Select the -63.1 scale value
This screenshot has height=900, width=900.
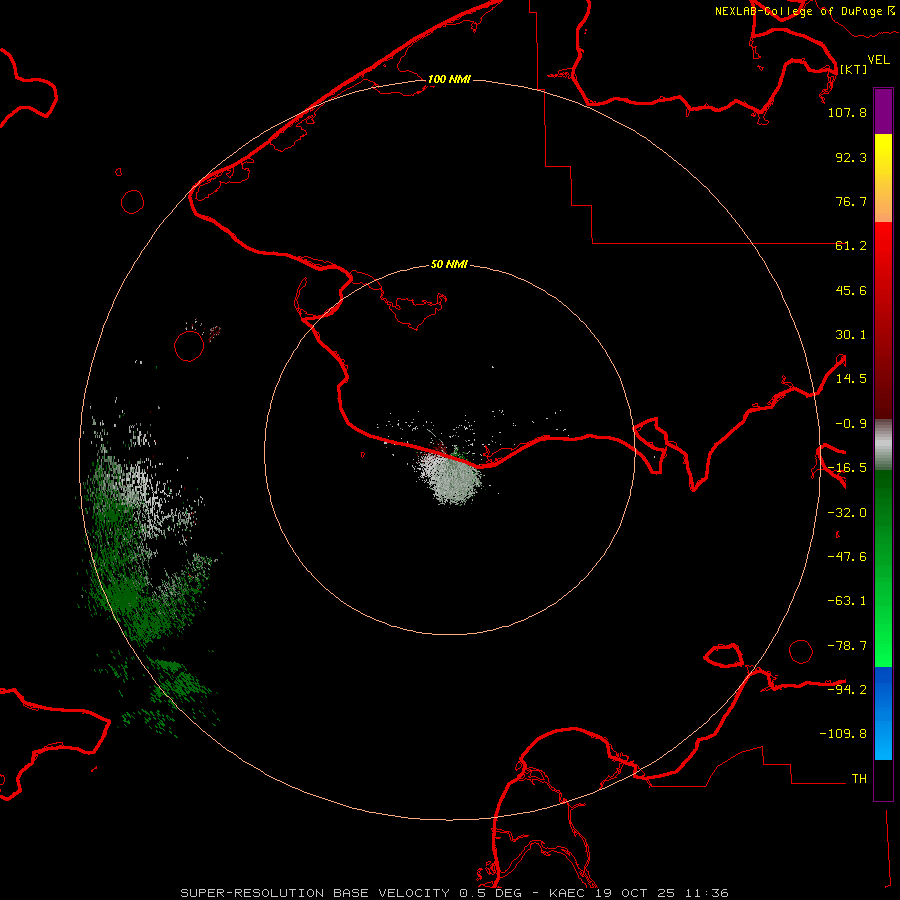[x=847, y=601]
